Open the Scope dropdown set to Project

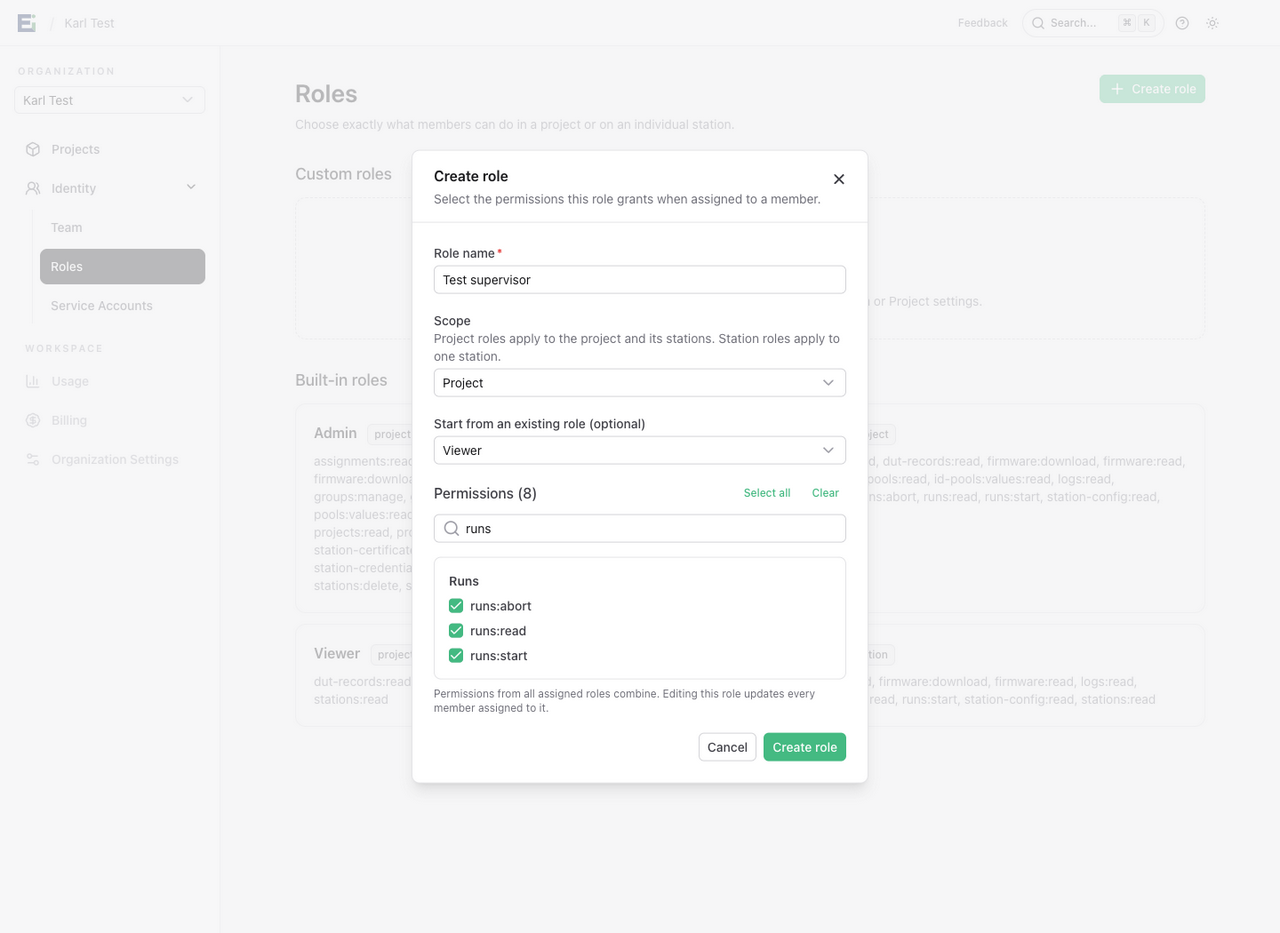point(640,383)
